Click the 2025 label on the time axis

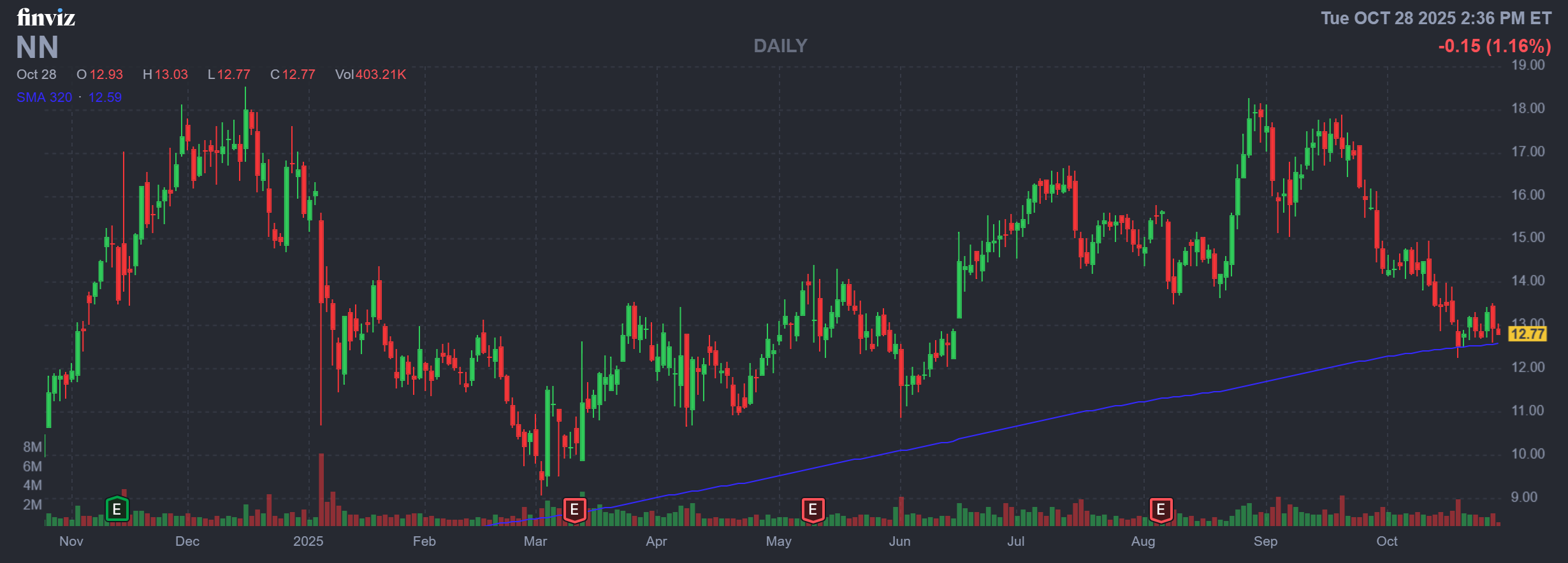308,541
